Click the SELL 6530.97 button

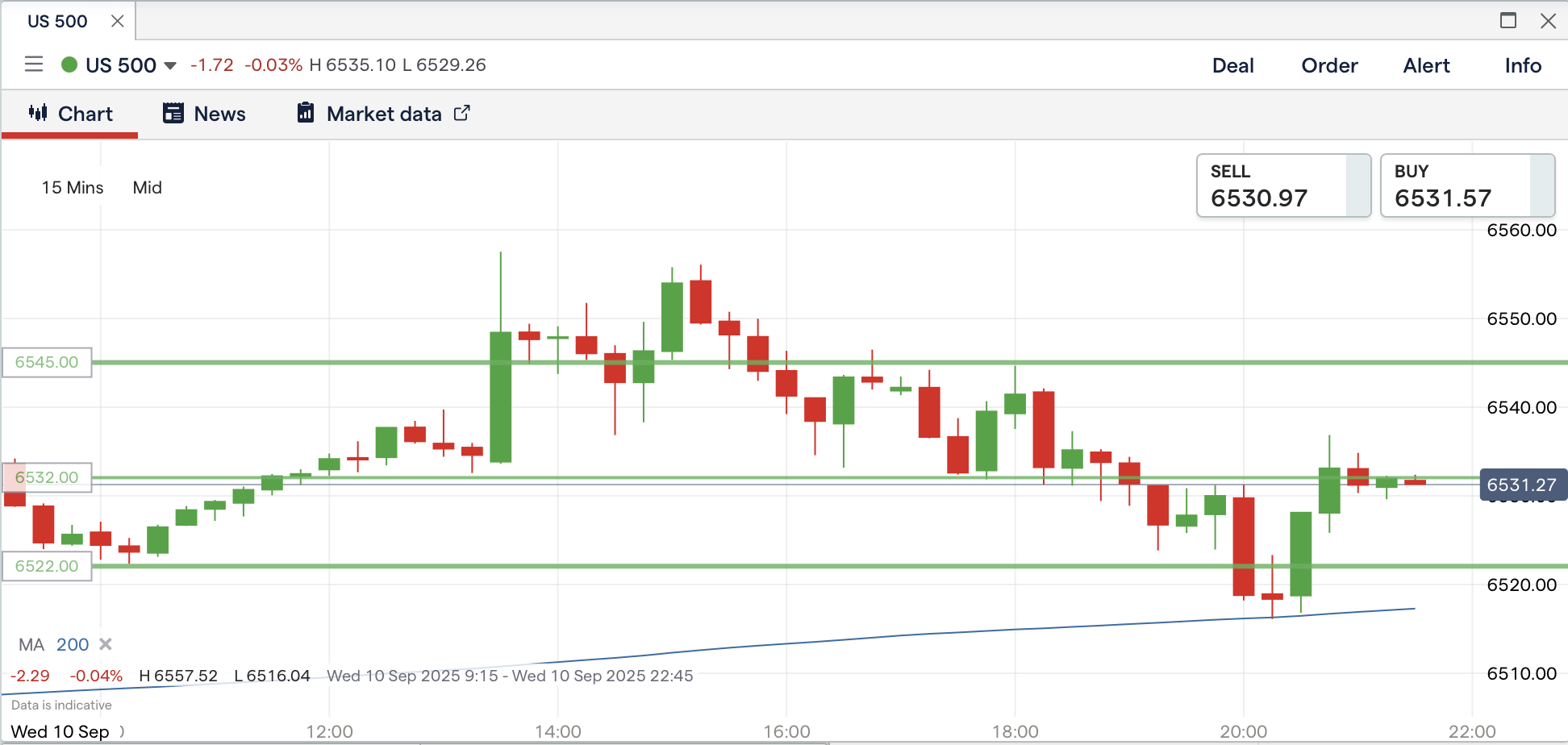click(x=1282, y=186)
